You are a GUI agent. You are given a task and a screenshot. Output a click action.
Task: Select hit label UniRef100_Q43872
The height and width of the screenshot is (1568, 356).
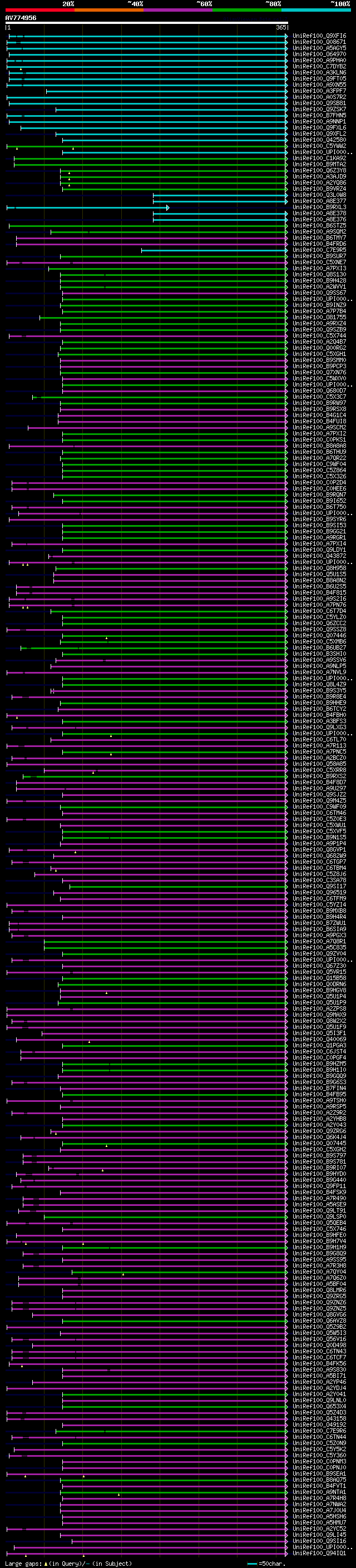click(319, 556)
